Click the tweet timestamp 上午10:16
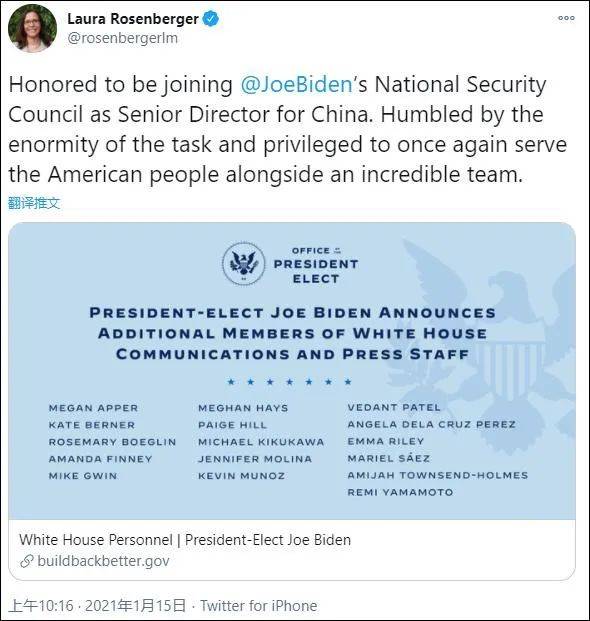Viewport: 590px width, 621px height. [x=41, y=606]
